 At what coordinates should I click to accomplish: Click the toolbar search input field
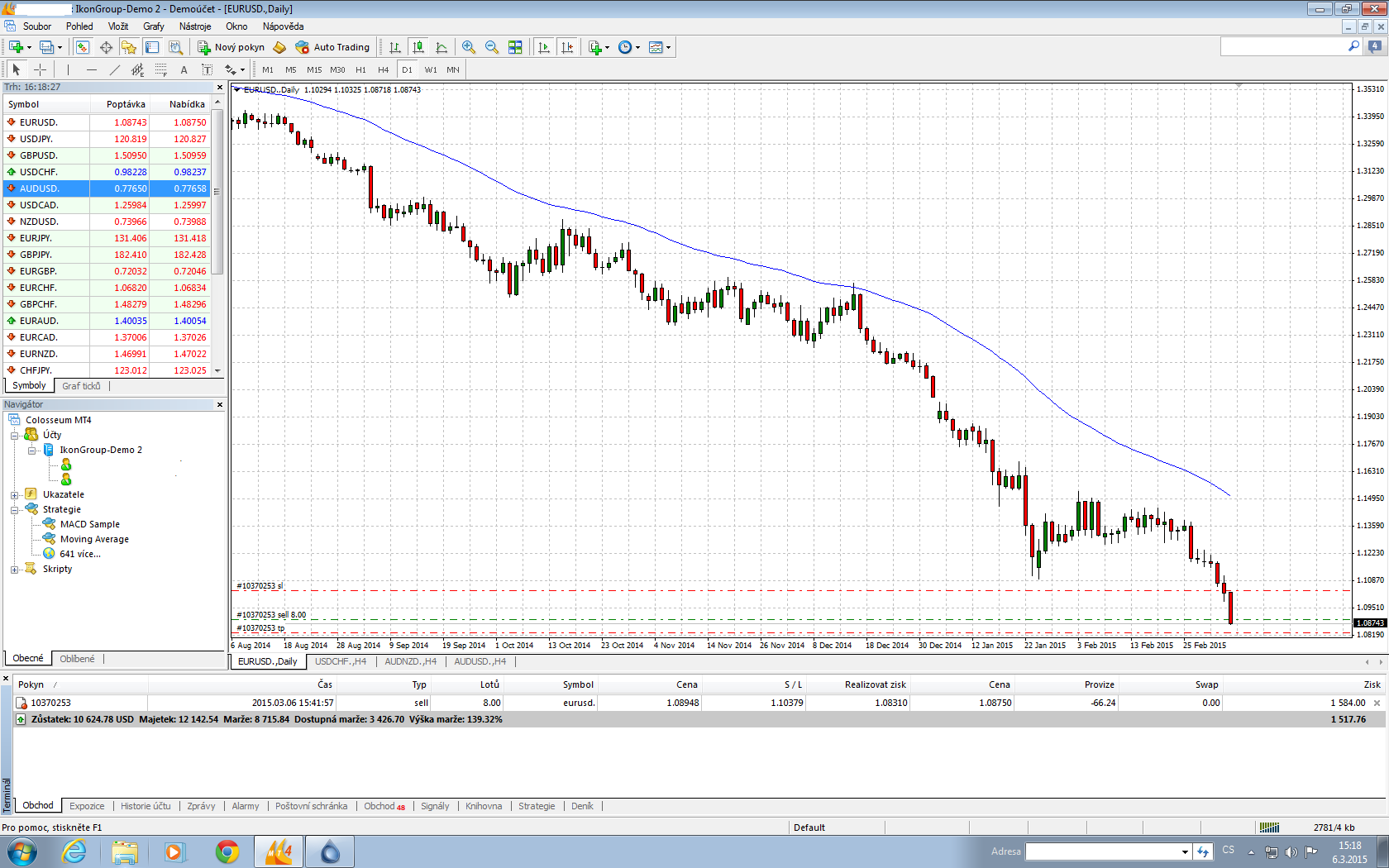coord(1283,47)
